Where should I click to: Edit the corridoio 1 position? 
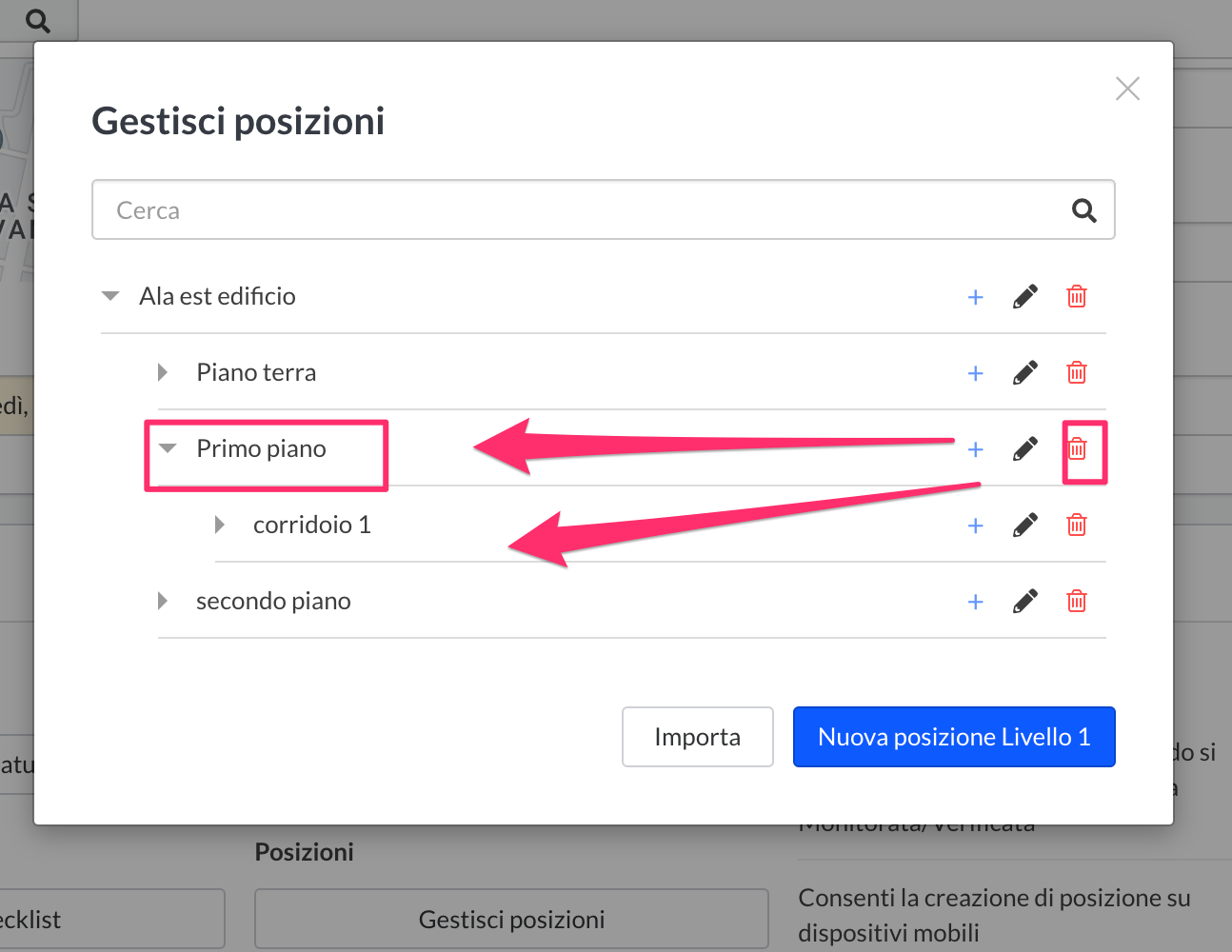click(x=1025, y=526)
